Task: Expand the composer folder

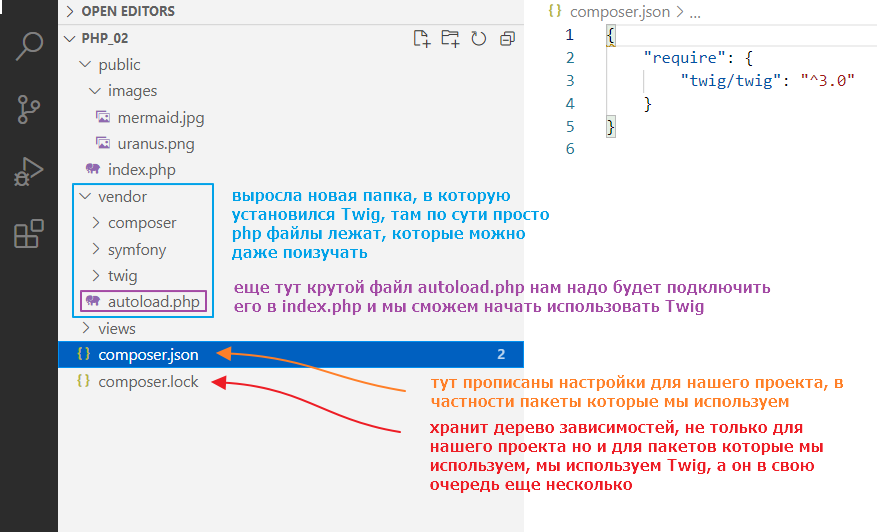Action: [142, 223]
